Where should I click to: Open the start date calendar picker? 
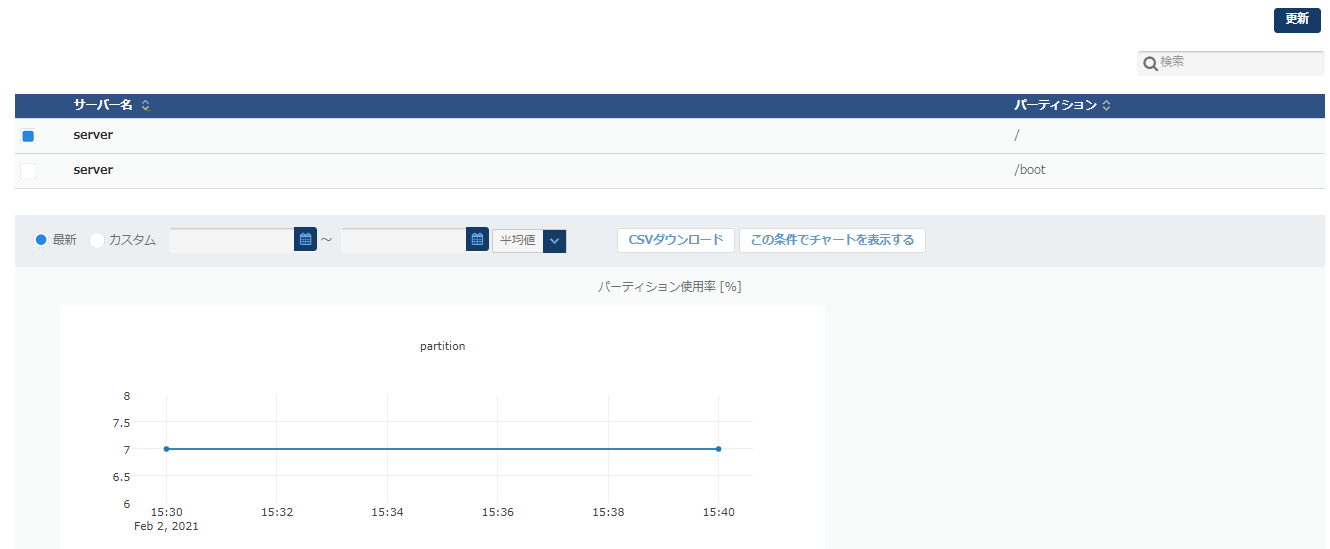point(306,240)
